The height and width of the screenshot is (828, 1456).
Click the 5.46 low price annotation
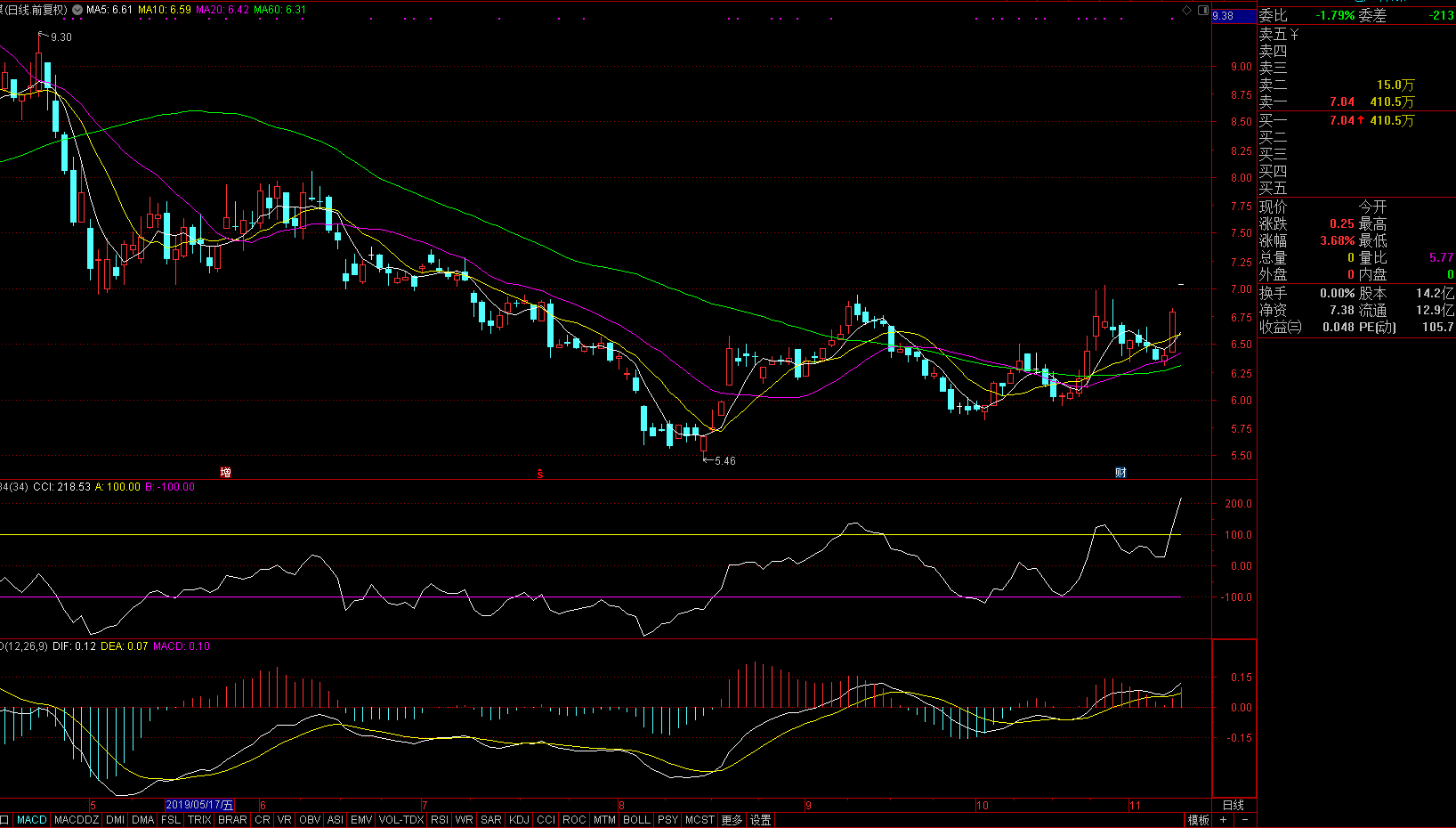(725, 461)
